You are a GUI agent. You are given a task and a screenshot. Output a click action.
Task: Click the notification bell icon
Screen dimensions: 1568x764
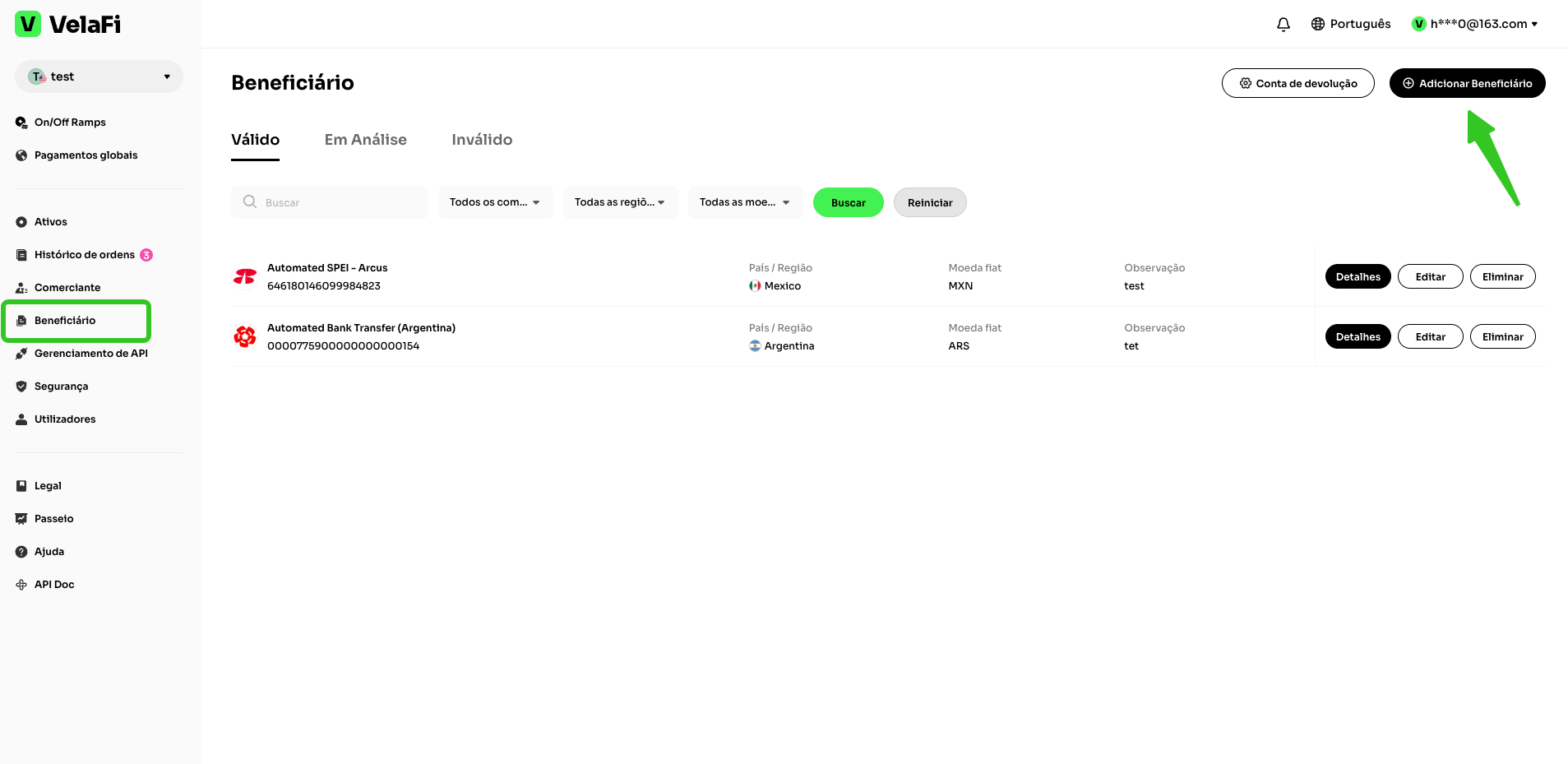click(1283, 24)
